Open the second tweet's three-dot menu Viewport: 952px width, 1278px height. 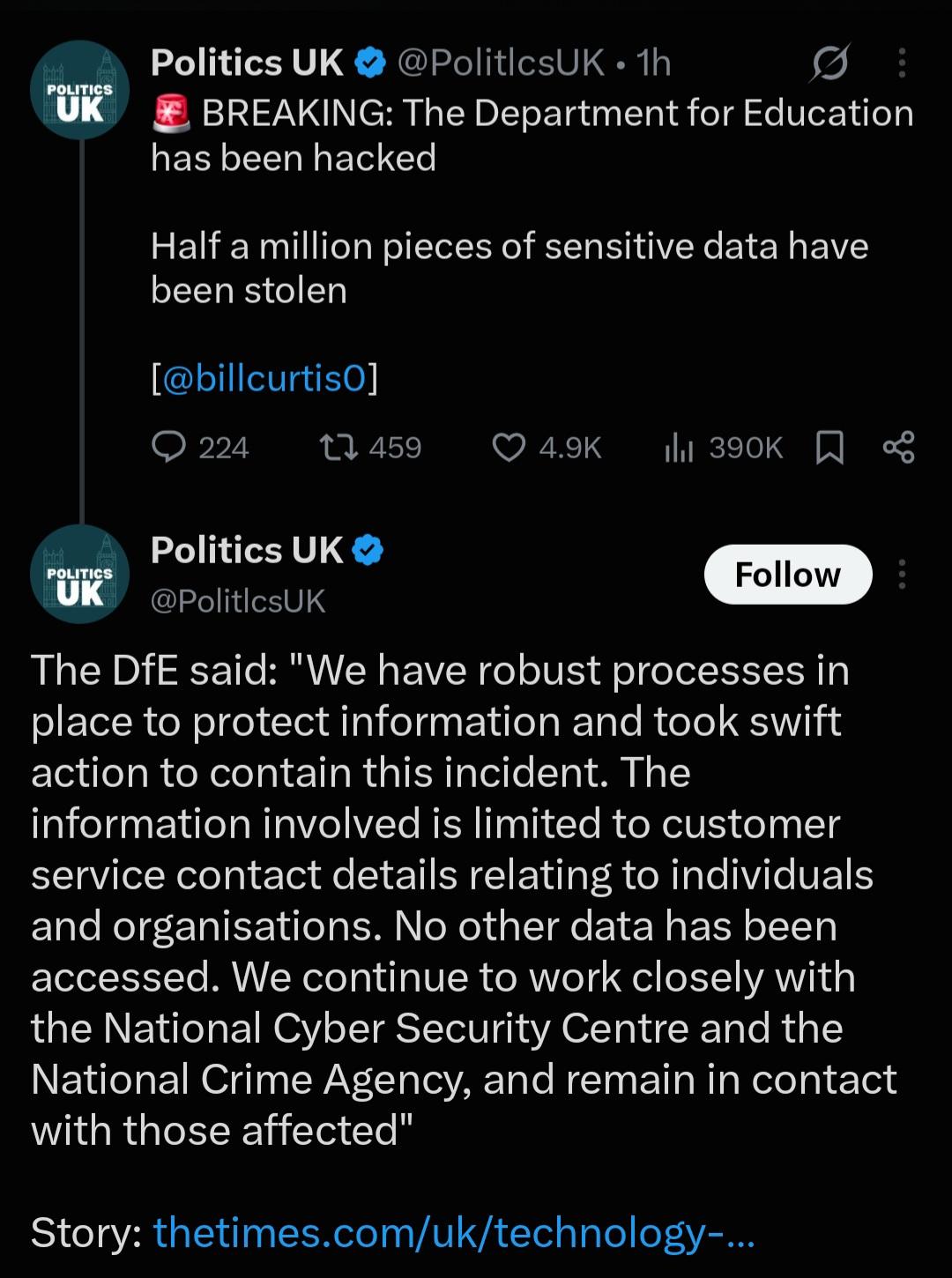901,575
